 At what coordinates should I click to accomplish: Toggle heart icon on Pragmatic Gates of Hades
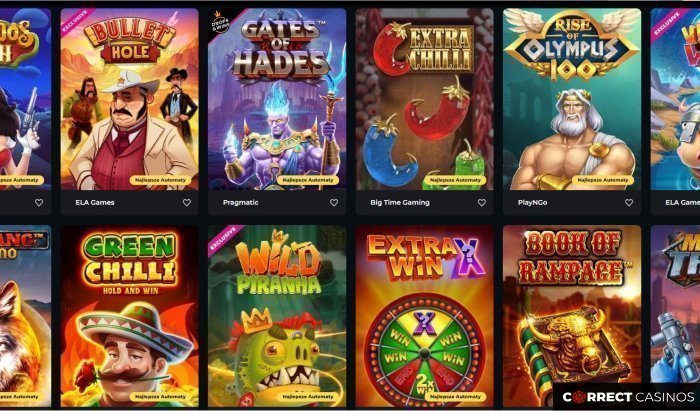334,203
